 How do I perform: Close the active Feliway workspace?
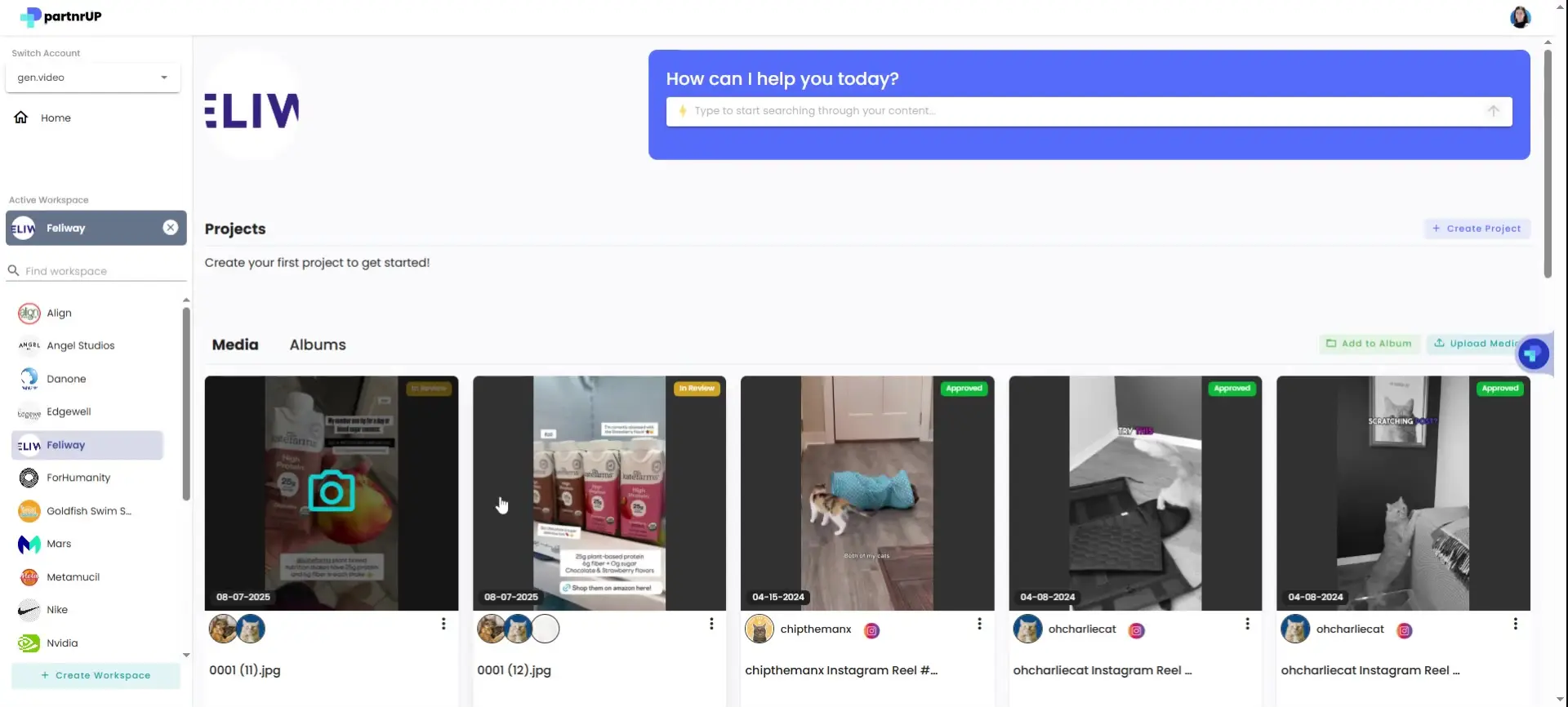click(x=170, y=228)
